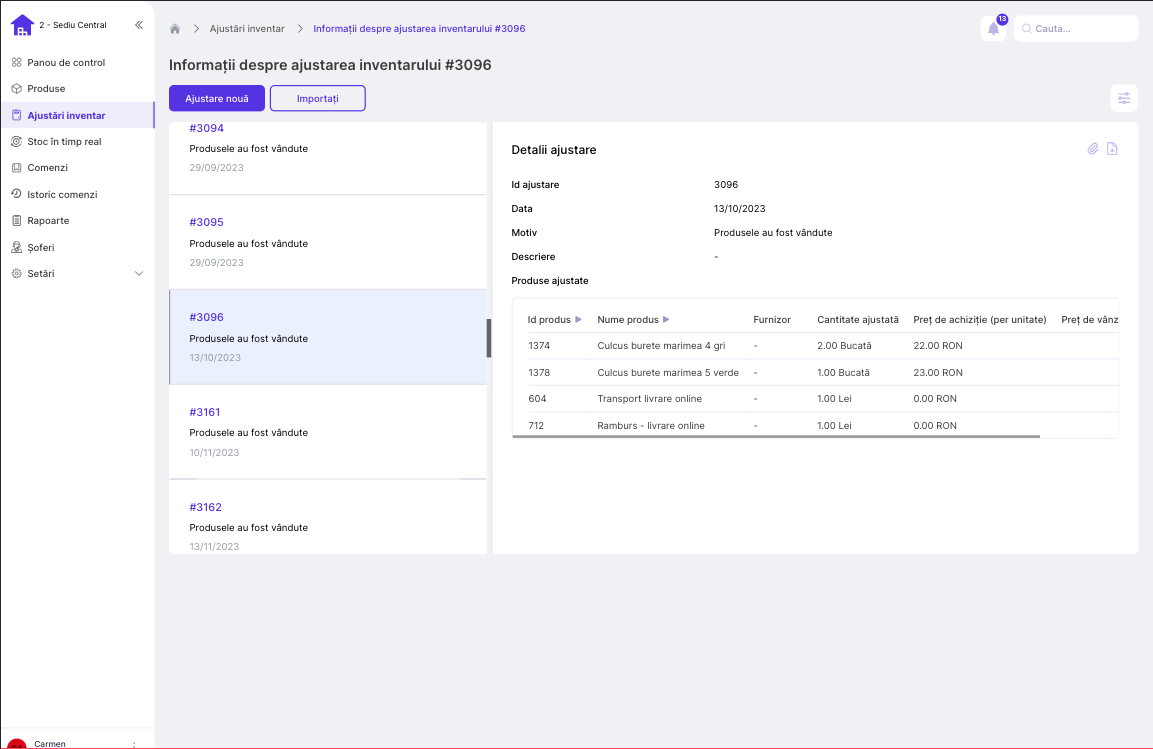Open the user options menu for Carmen
1153x749 pixels.
pos(134,744)
